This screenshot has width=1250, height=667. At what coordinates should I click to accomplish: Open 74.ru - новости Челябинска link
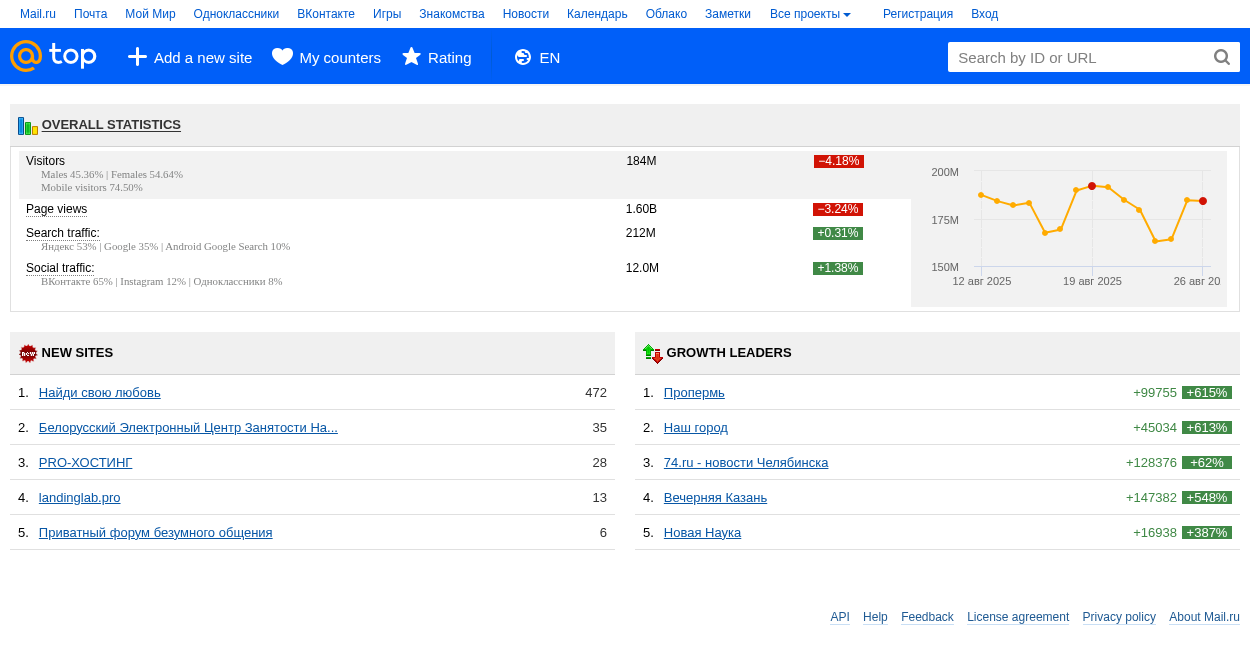746,463
